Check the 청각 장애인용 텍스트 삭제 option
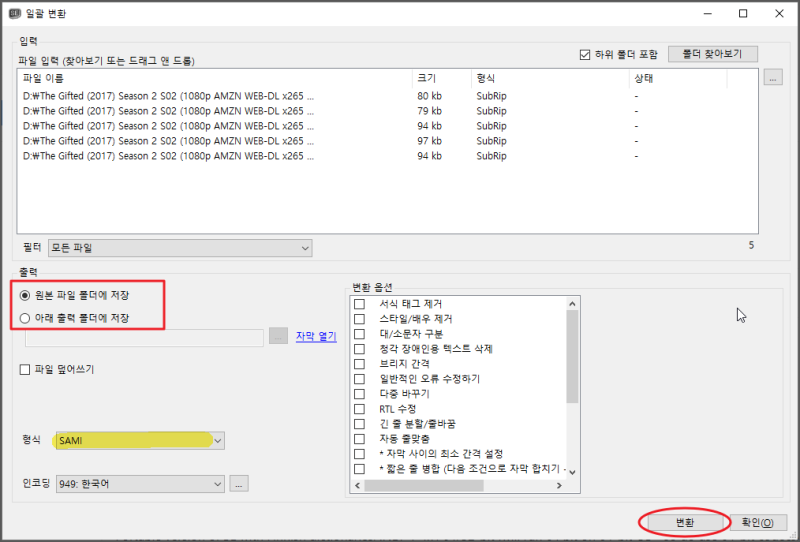Image resolution: width=800 pixels, height=542 pixels. (x=359, y=349)
